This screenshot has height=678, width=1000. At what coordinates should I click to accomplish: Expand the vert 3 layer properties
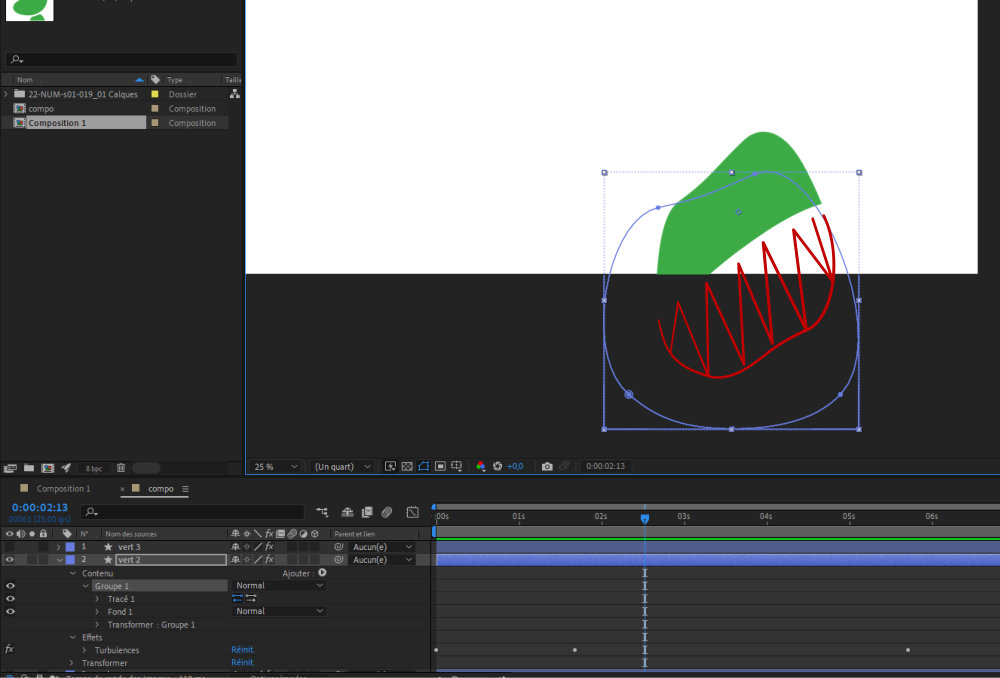(58, 547)
